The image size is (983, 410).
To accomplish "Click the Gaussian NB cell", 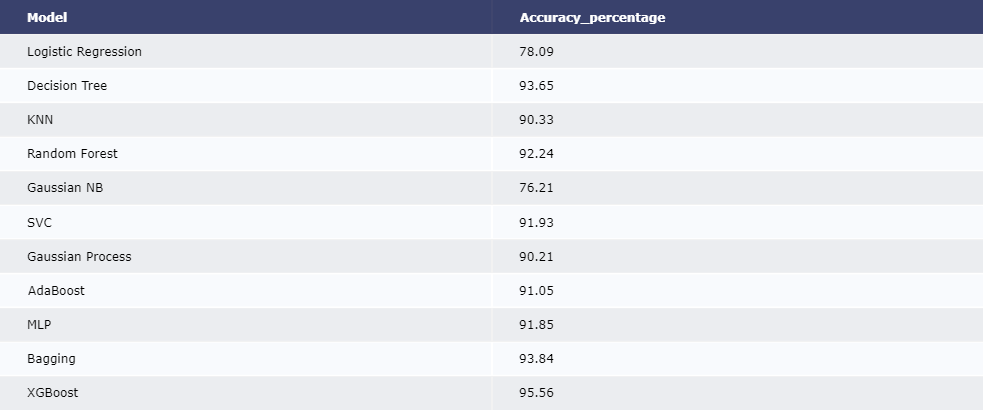I will (x=65, y=188).
